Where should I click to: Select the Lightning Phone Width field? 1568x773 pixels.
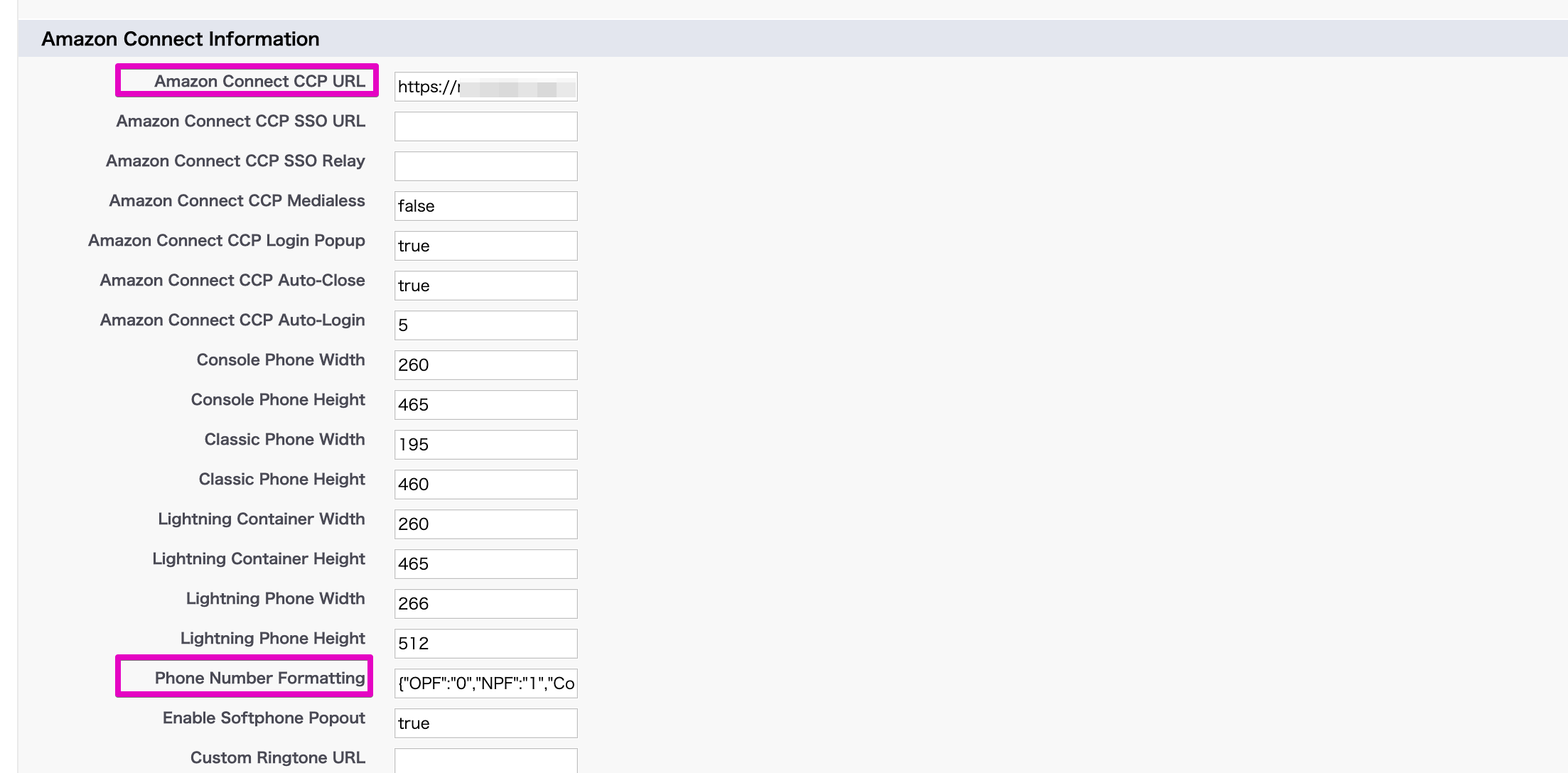pos(486,604)
